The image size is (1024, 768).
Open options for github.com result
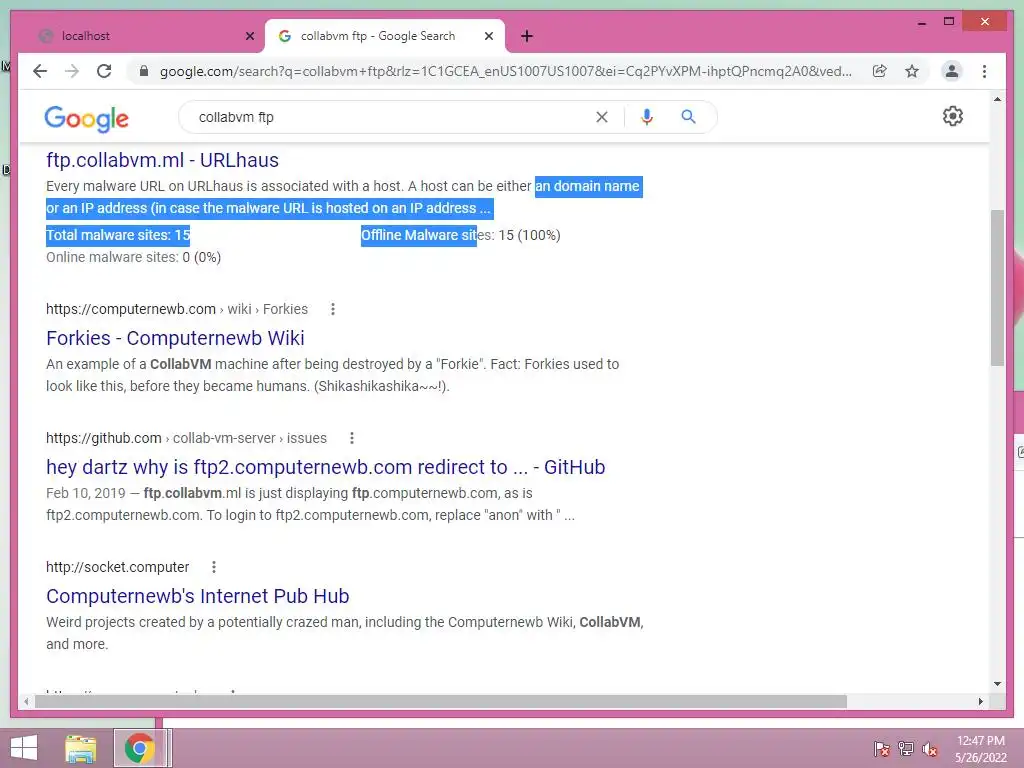(x=352, y=438)
